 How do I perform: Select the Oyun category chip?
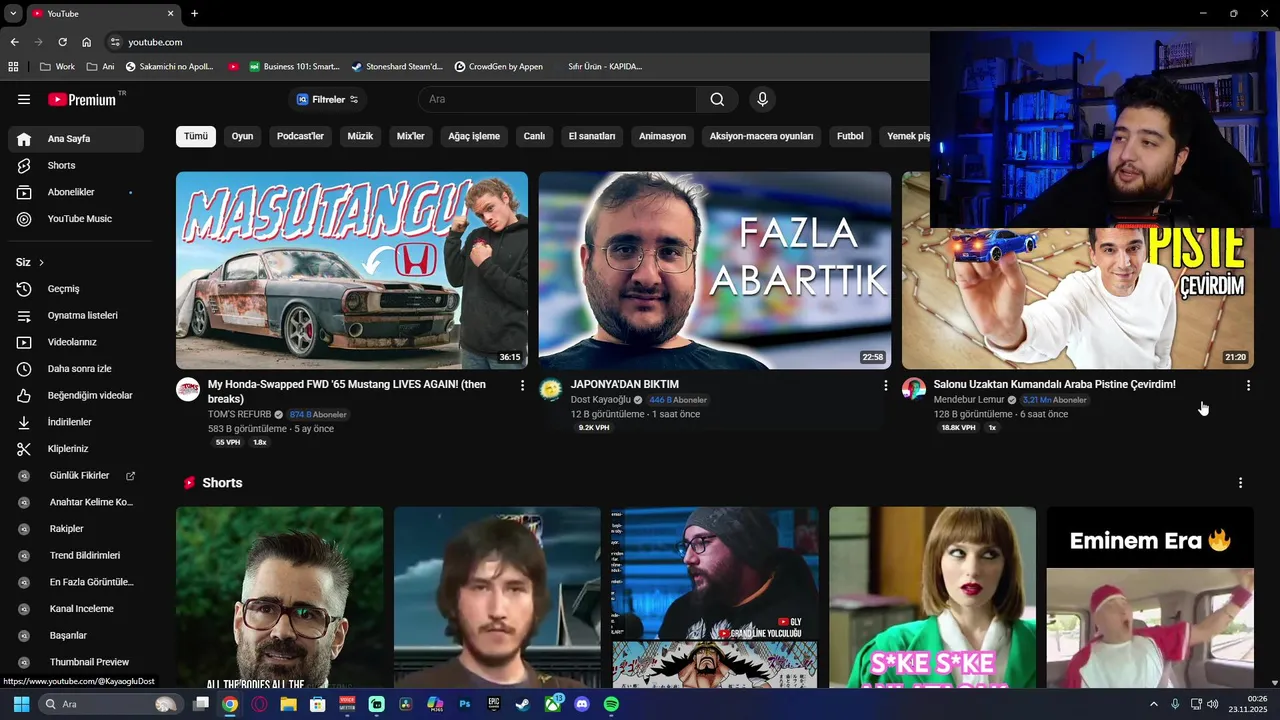pos(242,136)
